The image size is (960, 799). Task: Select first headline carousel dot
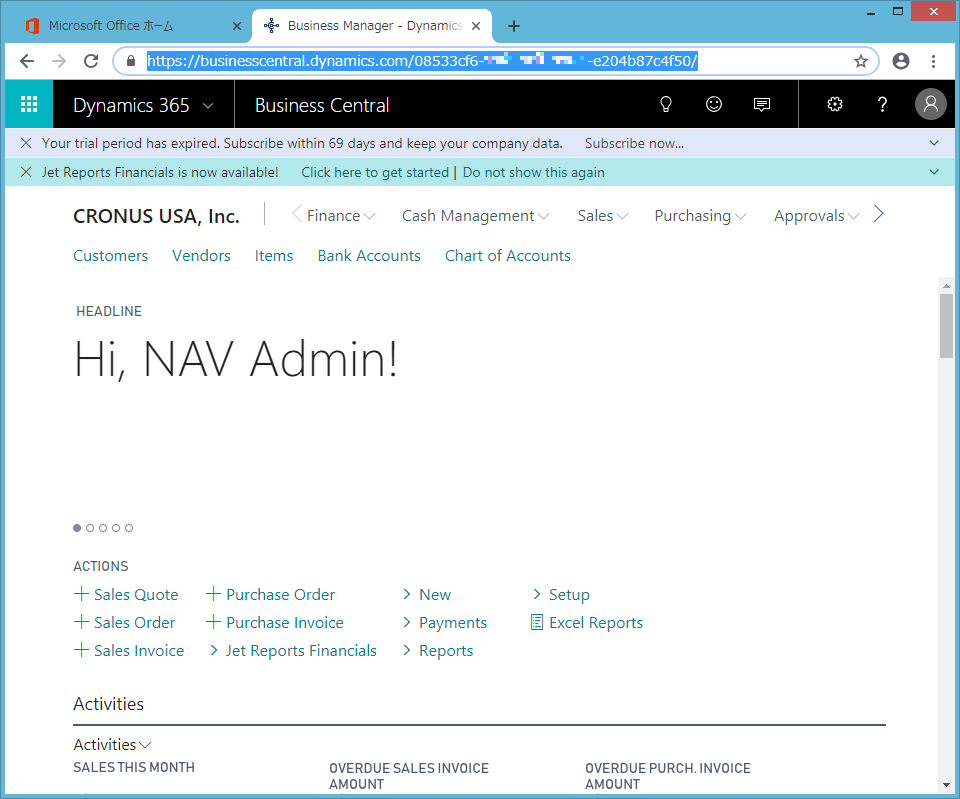coord(77,528)
